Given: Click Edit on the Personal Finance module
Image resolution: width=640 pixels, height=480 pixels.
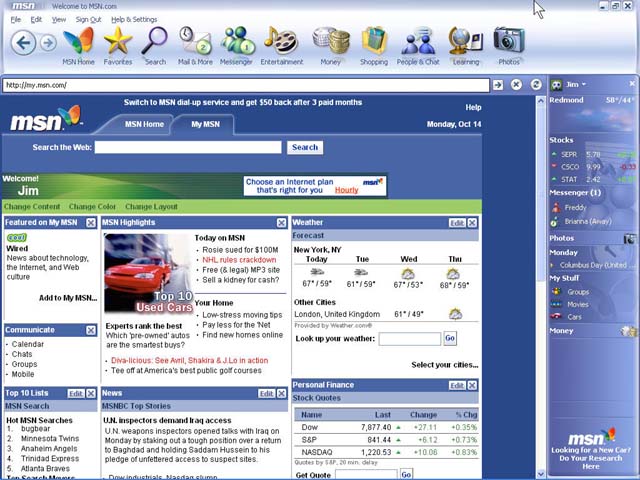Looking at the screenshot, I should 457,385.
